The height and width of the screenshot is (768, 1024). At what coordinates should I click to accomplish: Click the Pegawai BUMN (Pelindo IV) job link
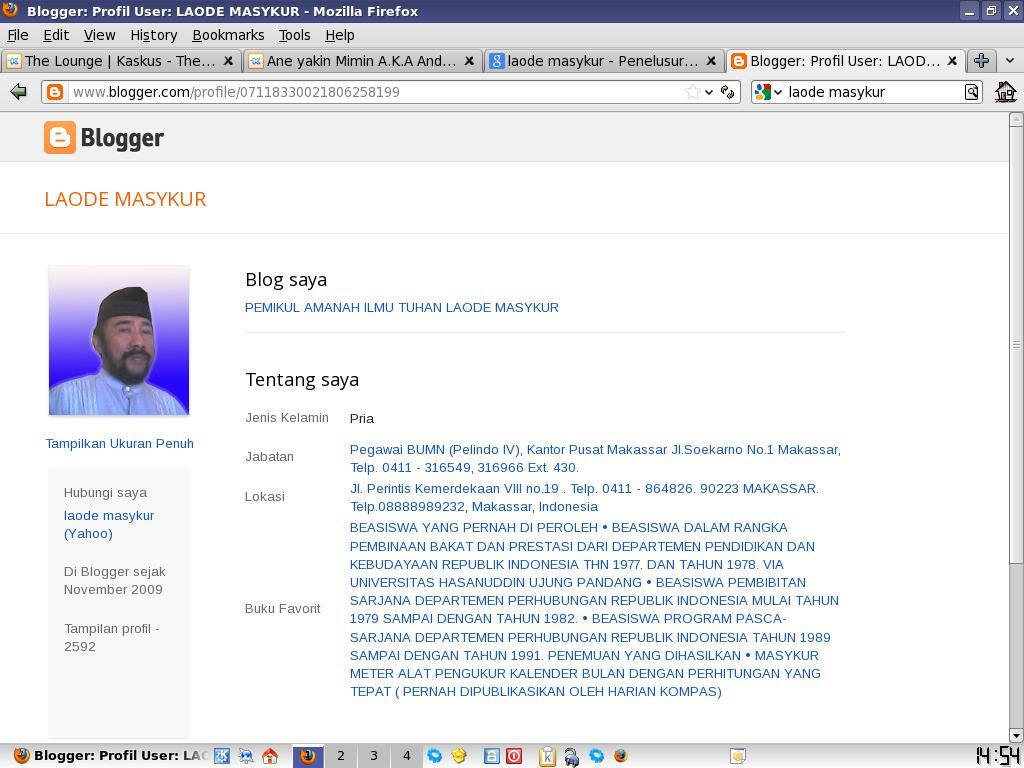595,458
